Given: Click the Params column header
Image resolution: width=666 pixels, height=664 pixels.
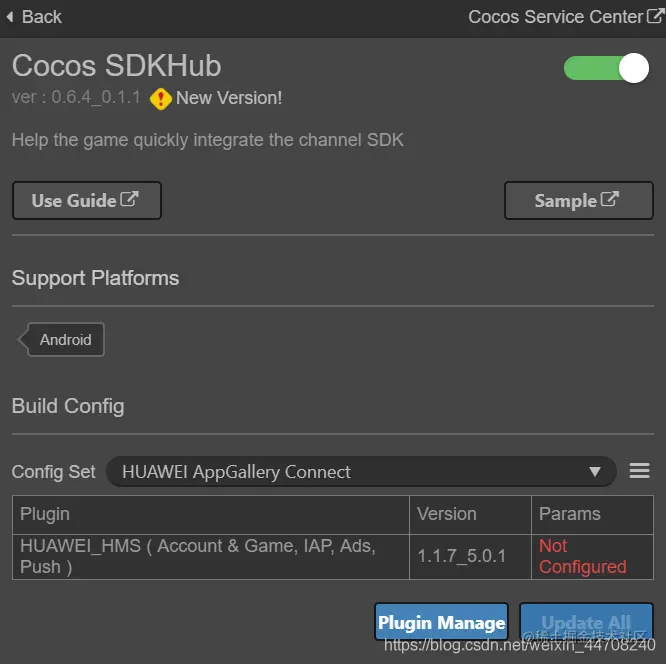Looking at the screenshot, I should (592, 514).
